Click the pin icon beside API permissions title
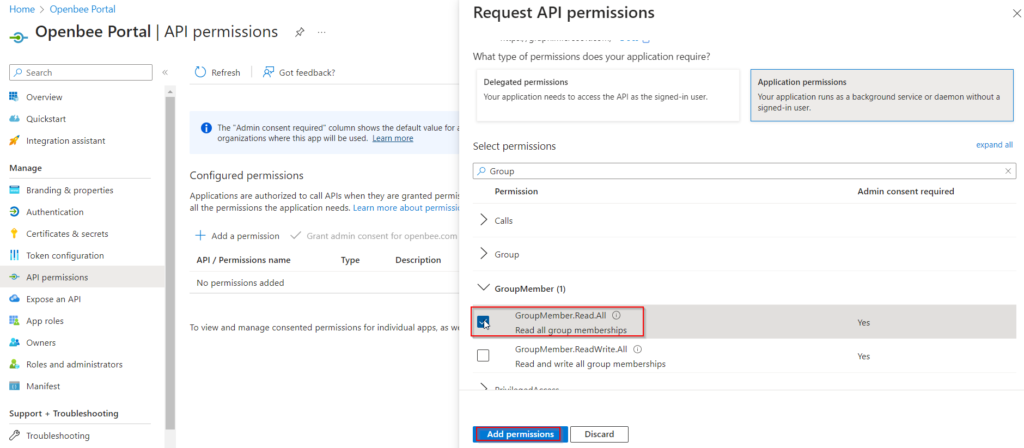The height and width of the screenshot is (448, 1024). click(299, 32)
